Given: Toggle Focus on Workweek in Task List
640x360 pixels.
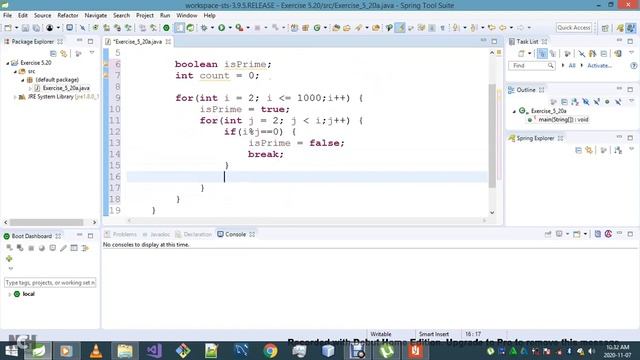Looking at the screenshot, I should (x=567, y=53).
